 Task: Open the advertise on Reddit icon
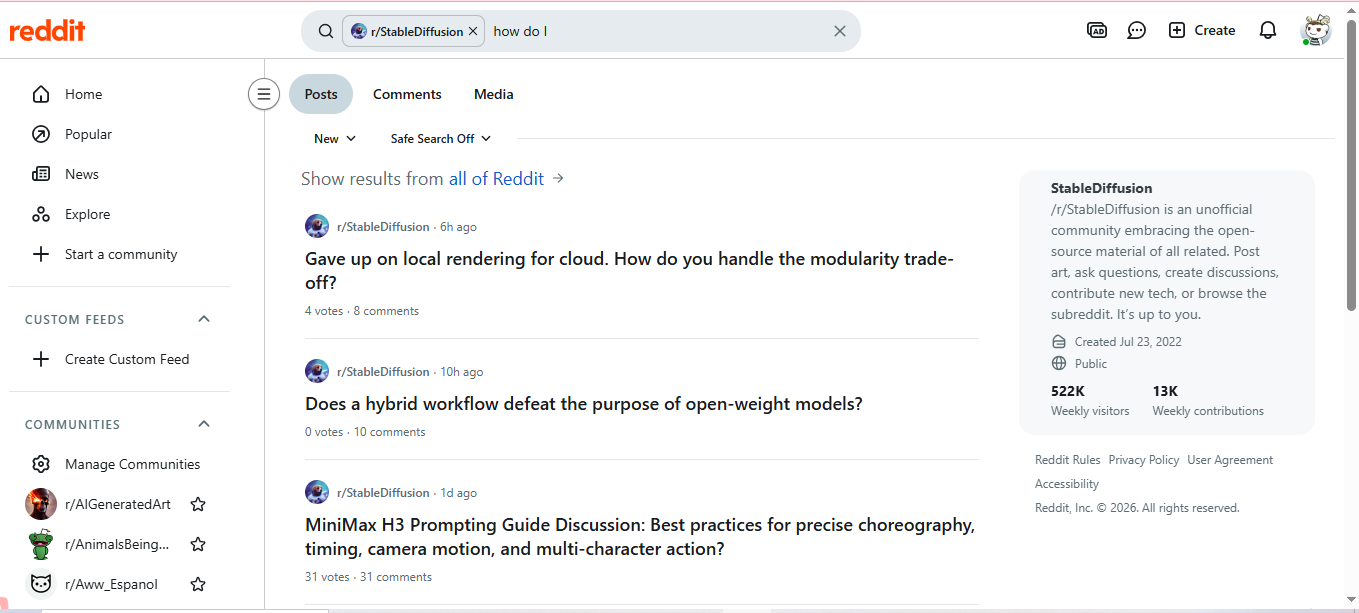[1097, 30]
